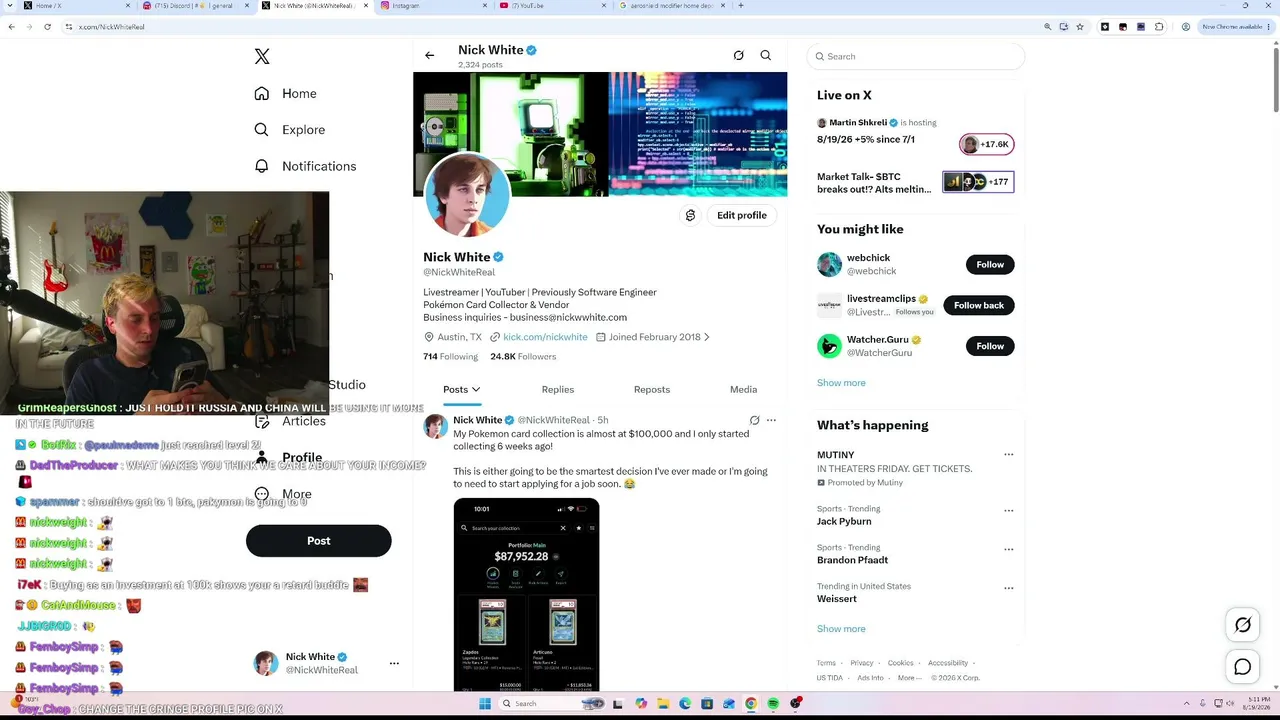Open the Cookies footer link
Image resolution: width=1280 pixels, height=720 pixels.
900,663
